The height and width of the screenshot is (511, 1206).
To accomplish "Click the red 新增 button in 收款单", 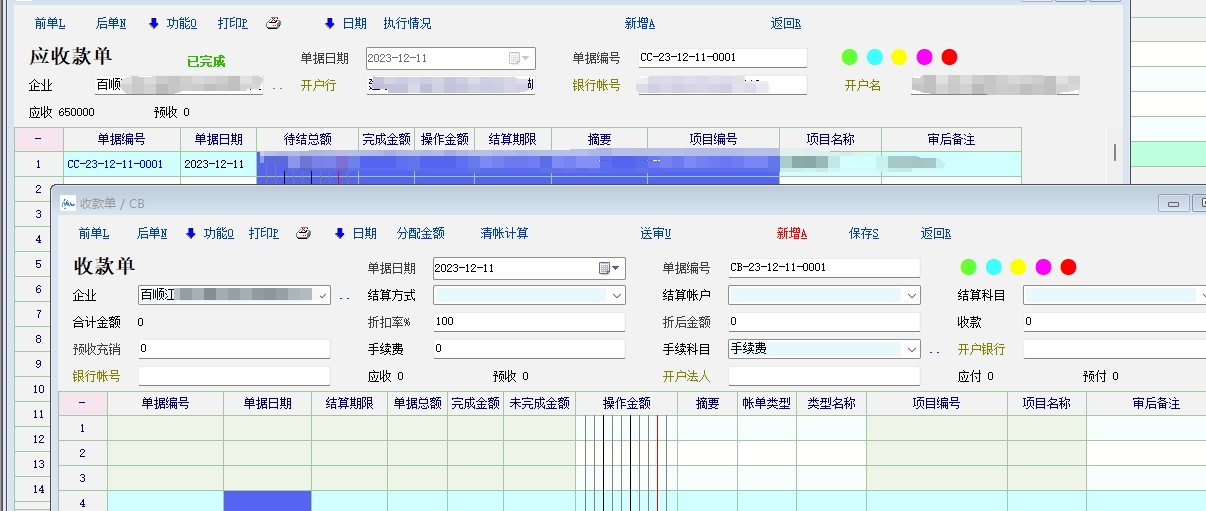I will [791, 234].
